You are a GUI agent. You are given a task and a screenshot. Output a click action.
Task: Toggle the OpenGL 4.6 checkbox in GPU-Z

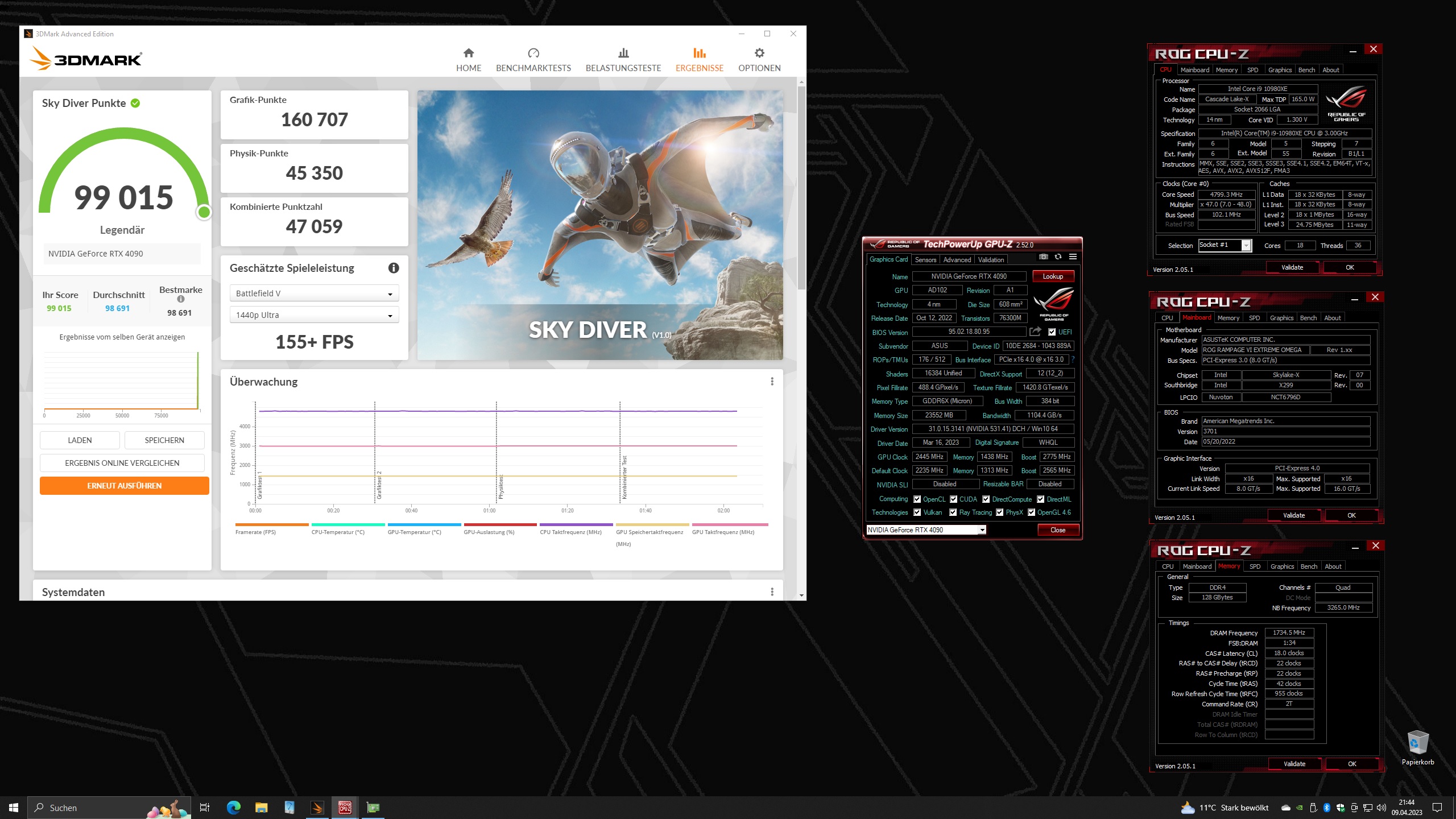(x=1031, y=512)
